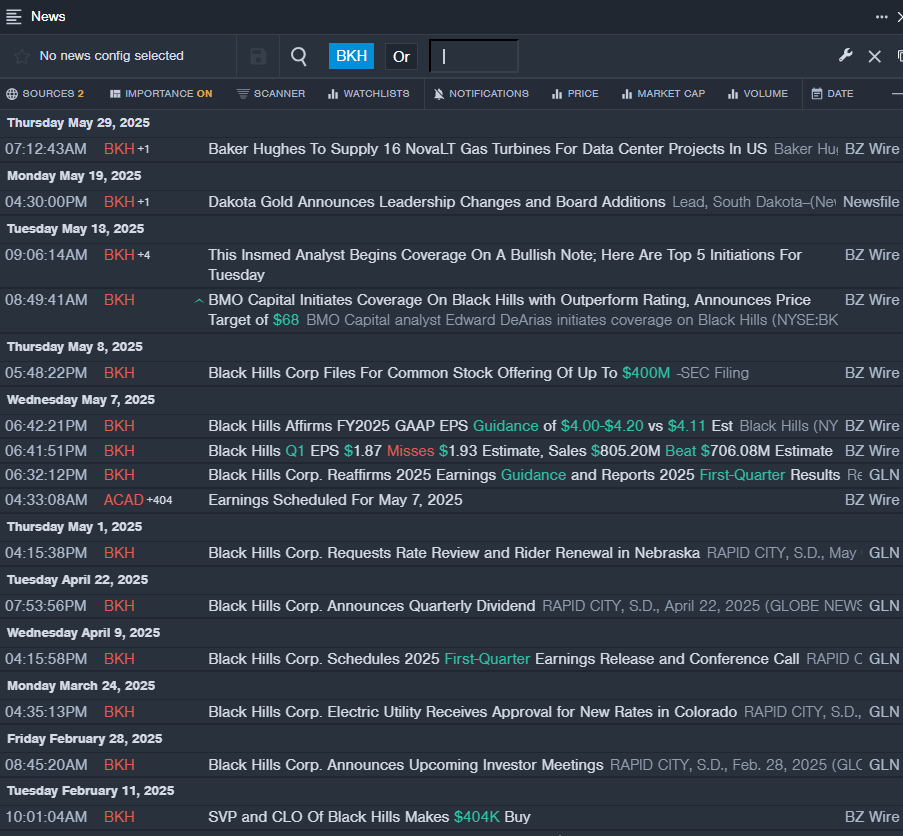Expand the BMO Capital story caret
The height and width of the screenshot is (836, 903).
[x=199, y=301]
